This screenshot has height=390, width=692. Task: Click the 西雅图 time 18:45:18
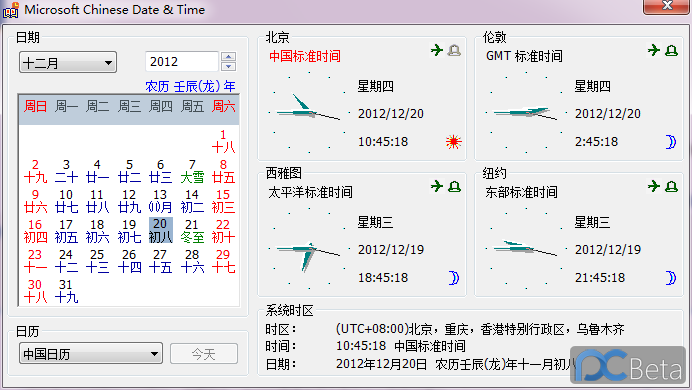tap(383, 278)
